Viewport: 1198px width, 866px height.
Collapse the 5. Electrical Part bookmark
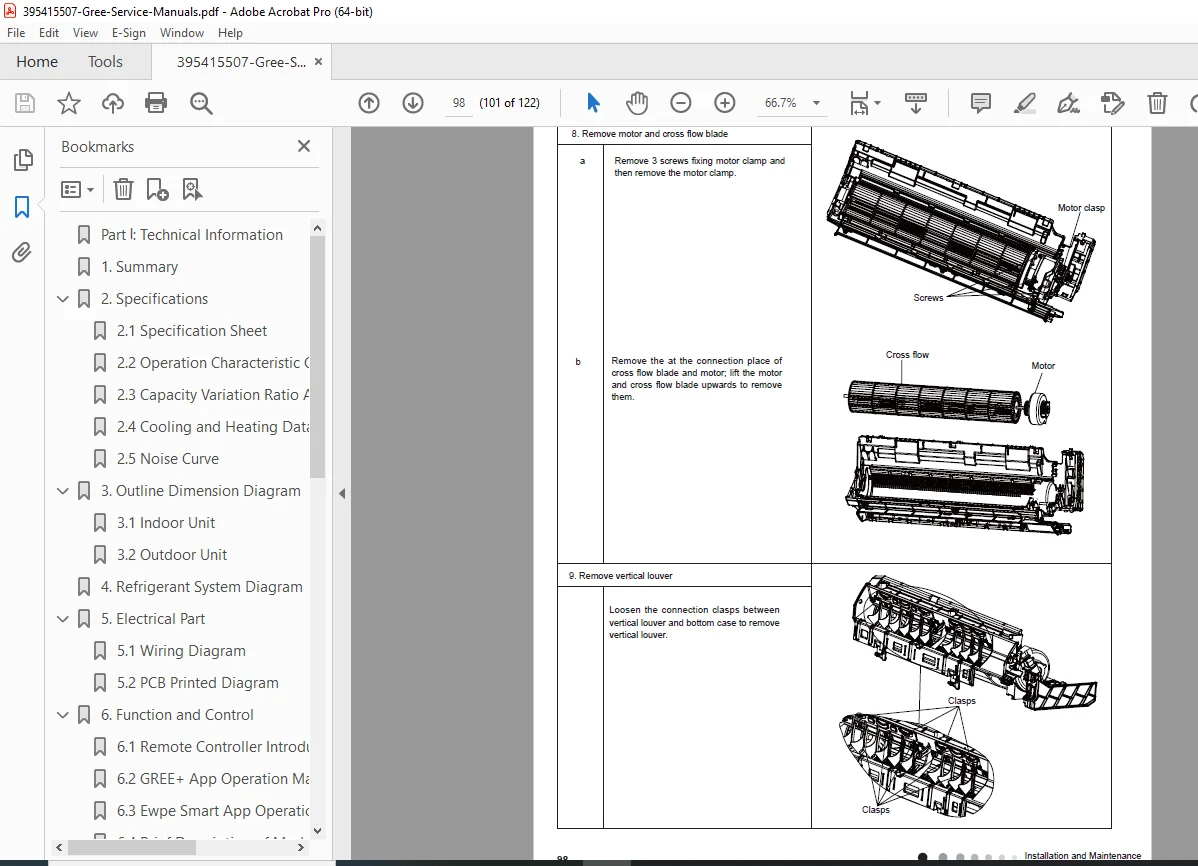pos(63,619)
